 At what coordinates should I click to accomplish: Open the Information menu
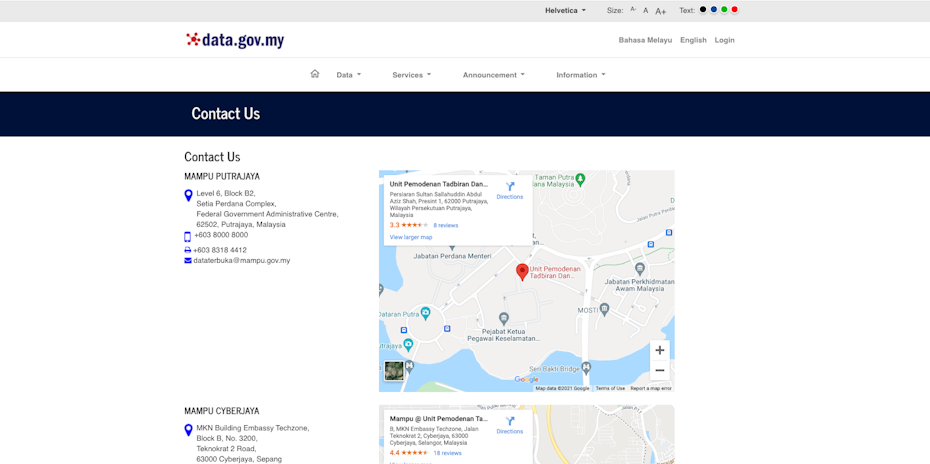tap(580, 75)
